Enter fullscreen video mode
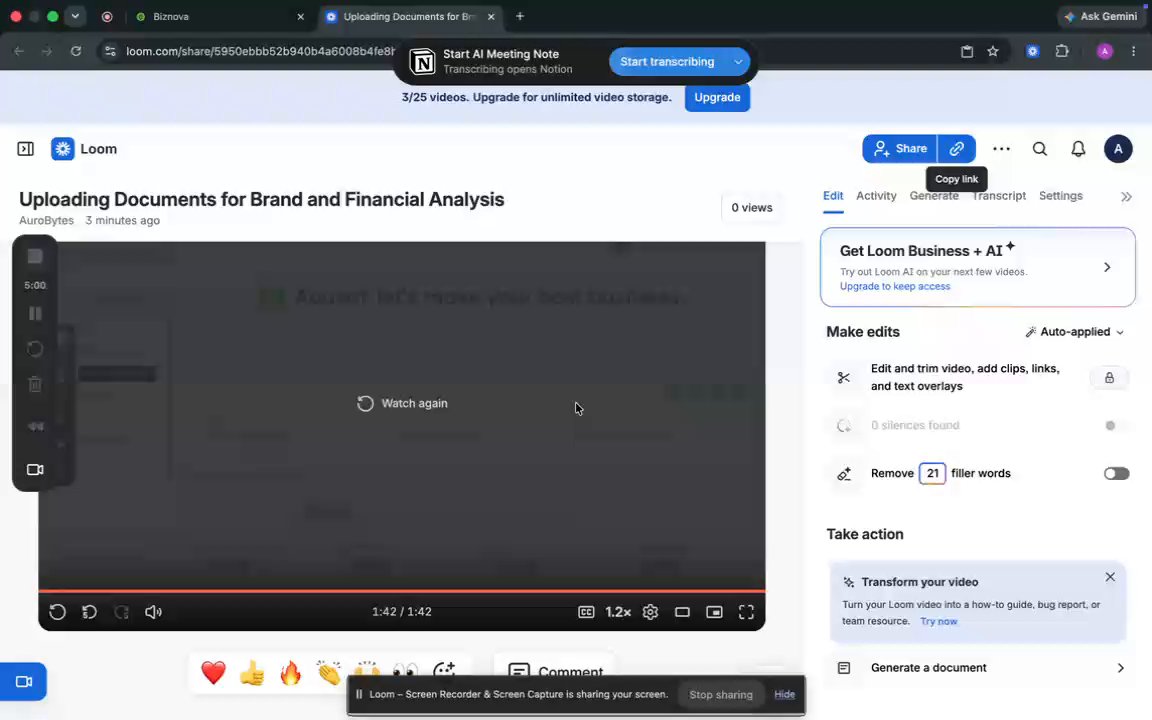This screenshot has height=720, width=1152. [746, 612]
